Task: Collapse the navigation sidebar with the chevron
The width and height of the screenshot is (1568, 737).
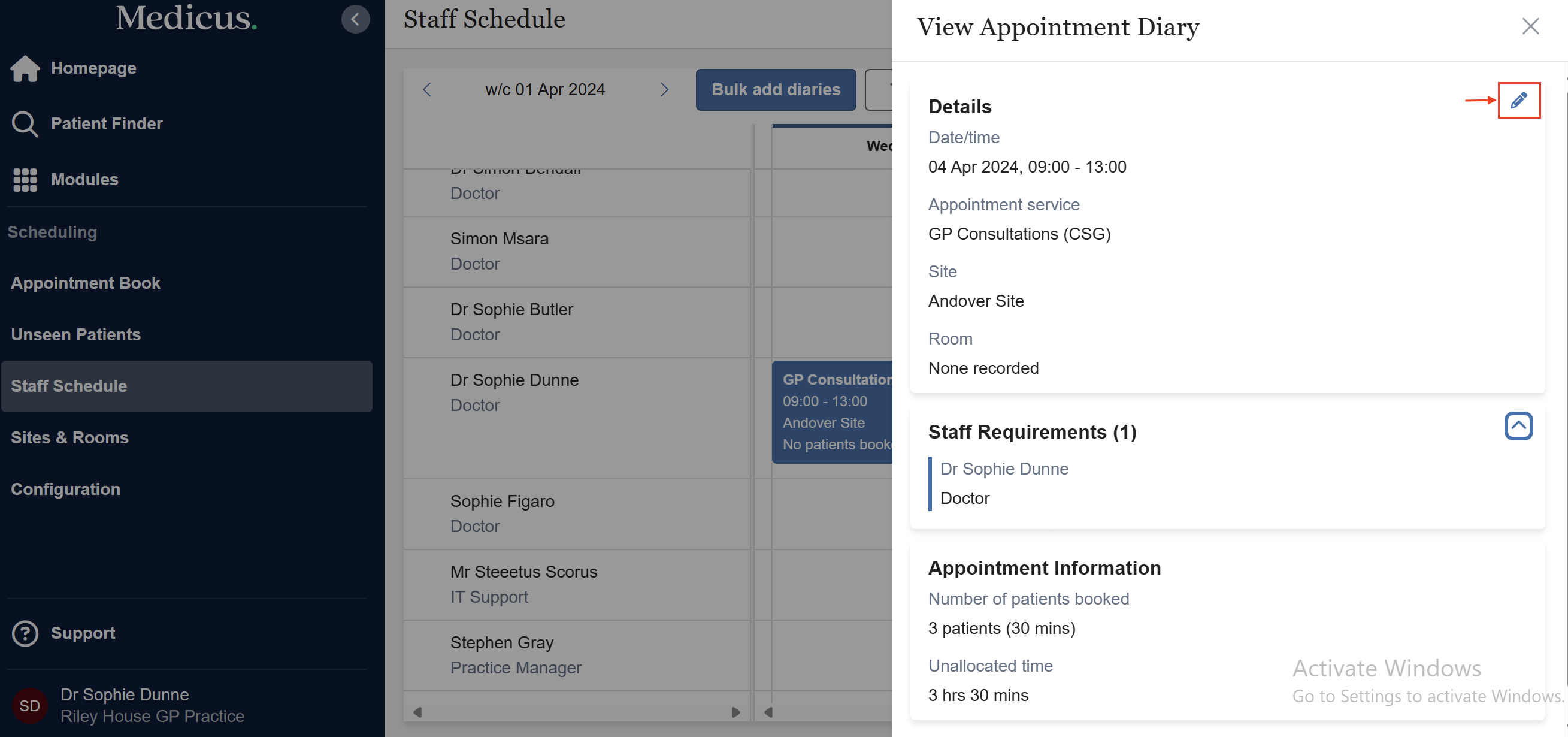Action: [356, 19]
